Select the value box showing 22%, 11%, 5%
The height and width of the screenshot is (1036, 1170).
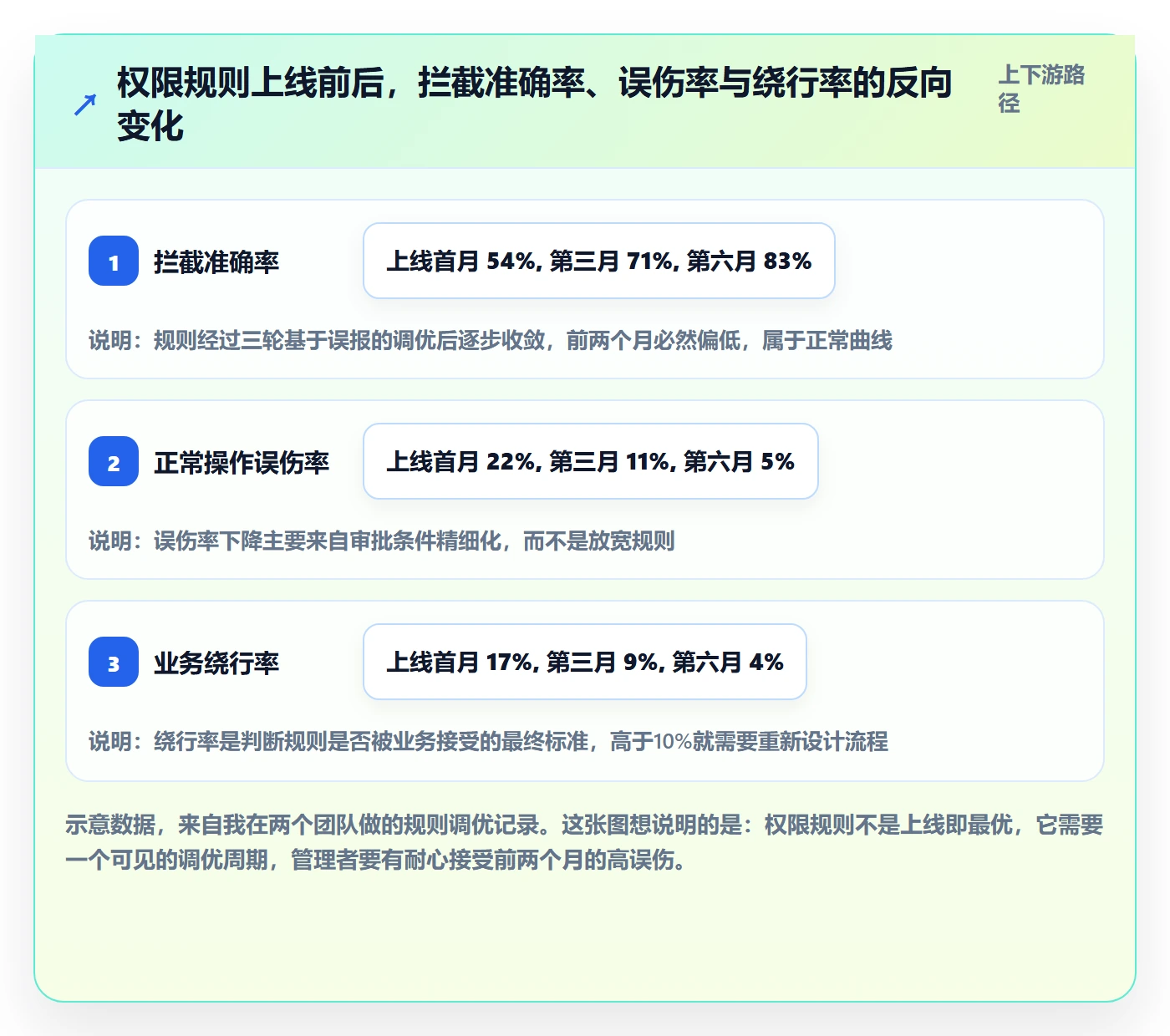(x=591, y=461)
